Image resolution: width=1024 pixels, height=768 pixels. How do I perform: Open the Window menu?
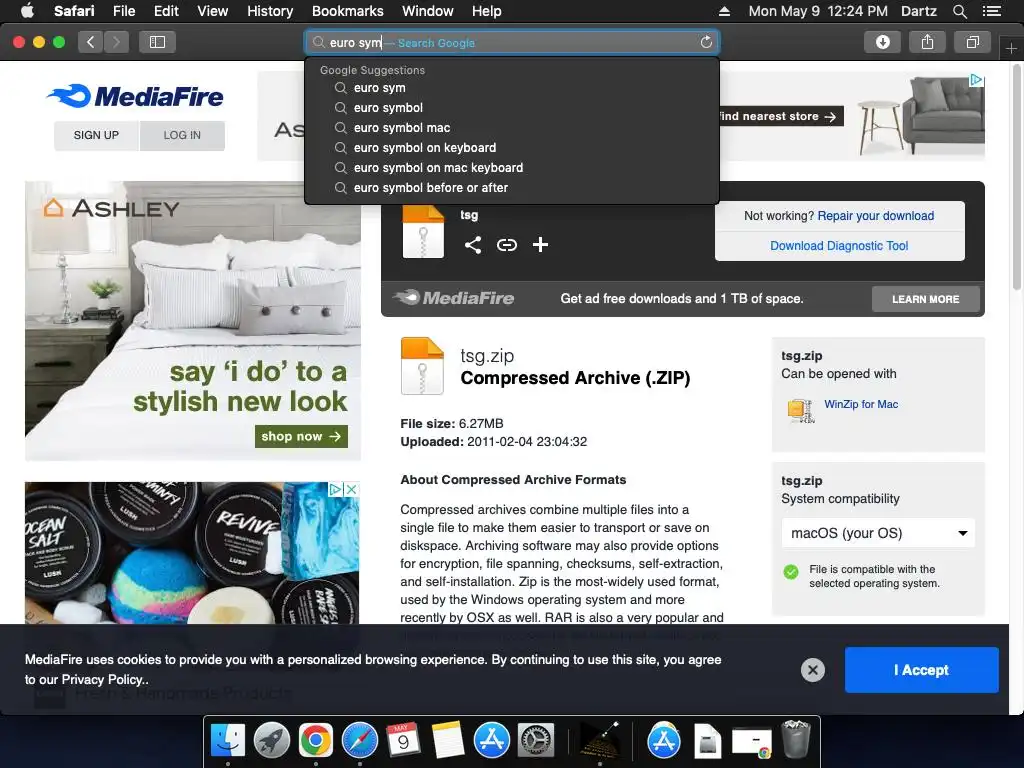(428, 11)
